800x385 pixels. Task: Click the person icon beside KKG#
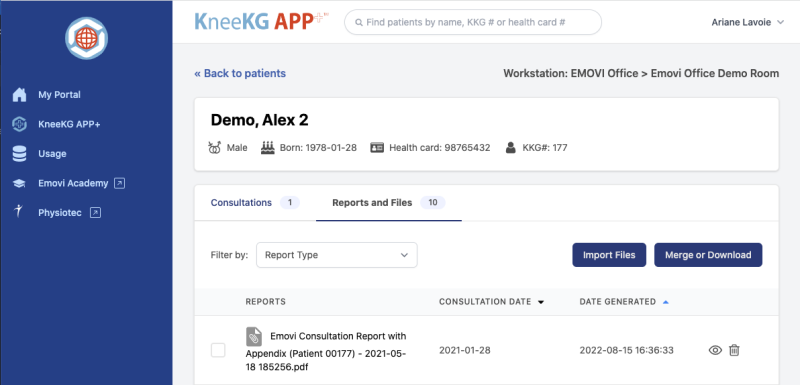(x=511, y=148)
